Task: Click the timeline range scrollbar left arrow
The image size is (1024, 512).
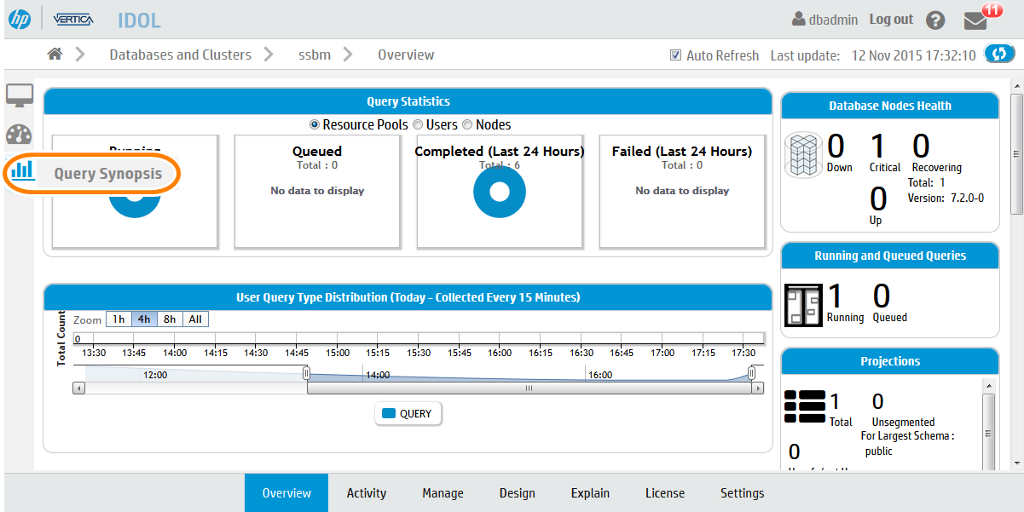Action: point(78,388)
